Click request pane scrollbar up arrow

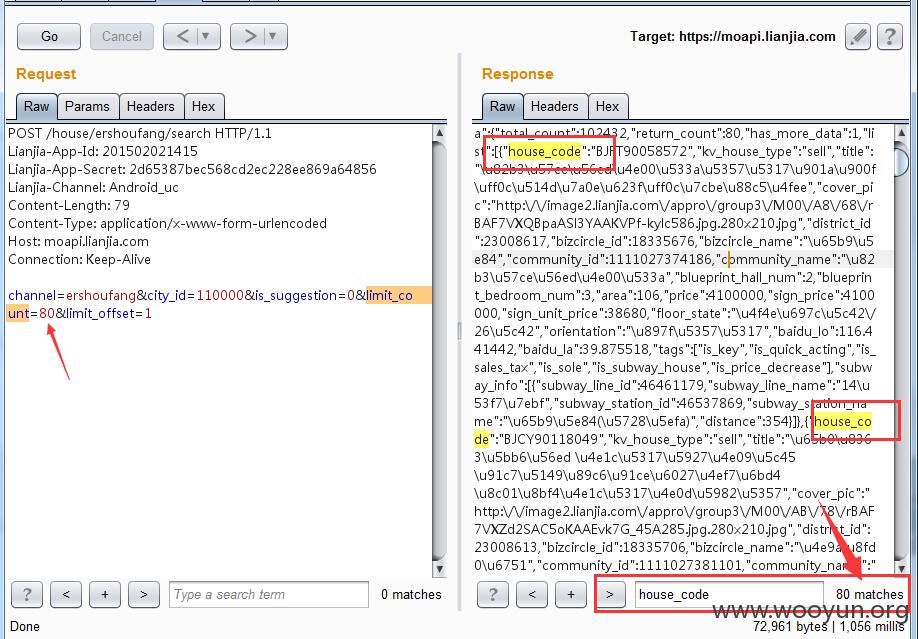click(x=440, y=133)
